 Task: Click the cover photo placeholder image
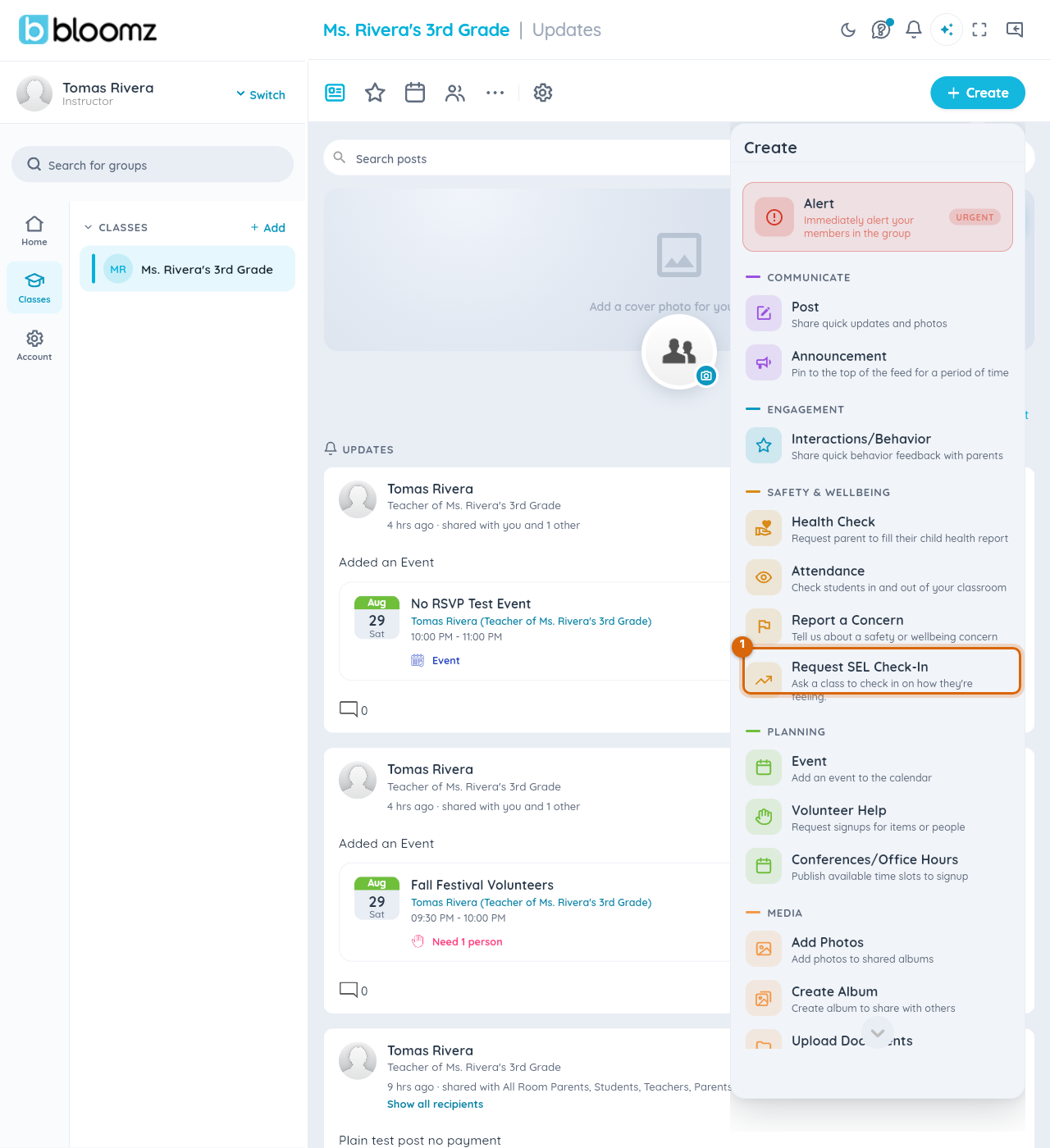(679, 255)
